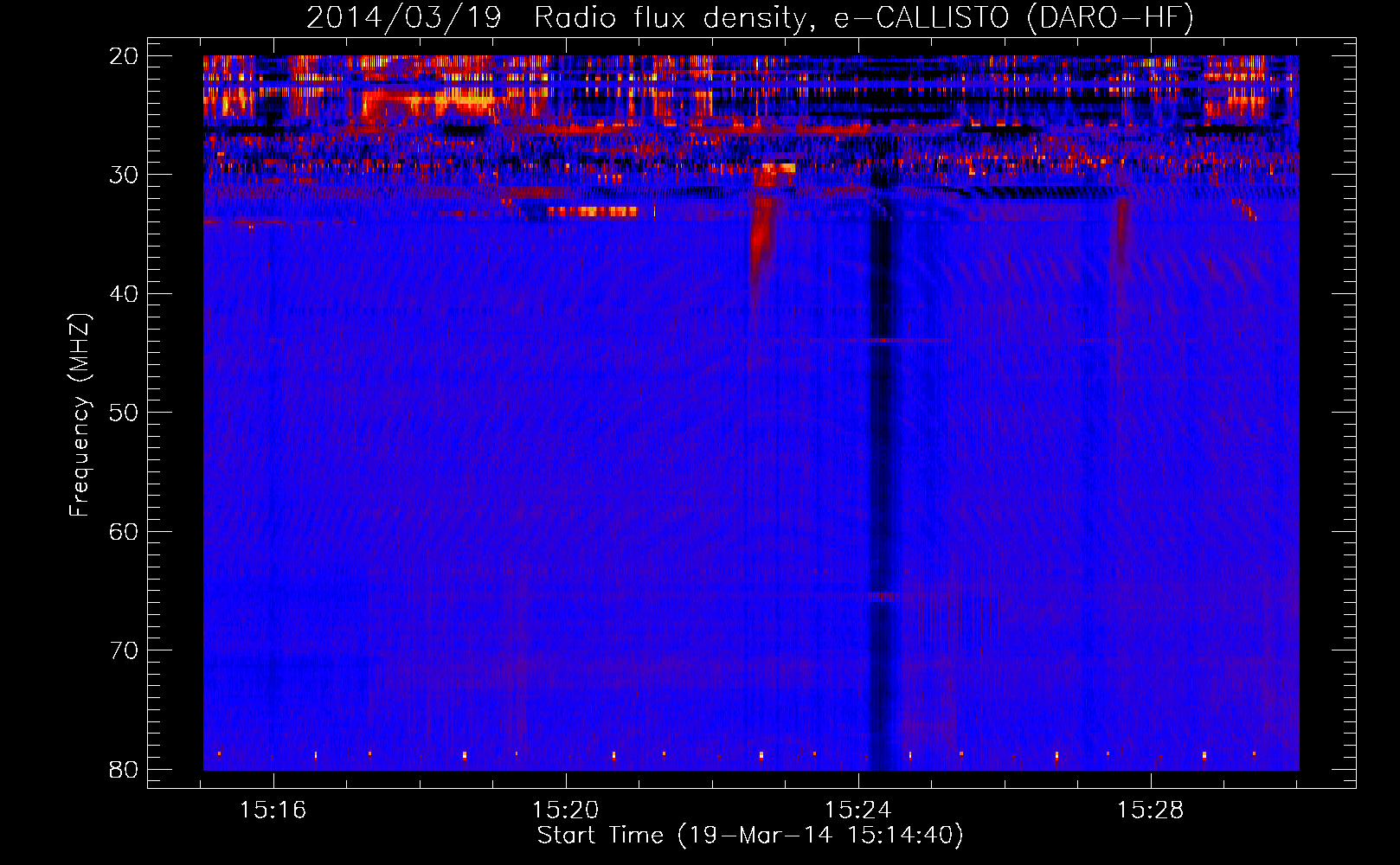Click the 'Start Time (19-Mar-14 15:14:40)' label
1400x865 pixels.
[x=750, y=836]
